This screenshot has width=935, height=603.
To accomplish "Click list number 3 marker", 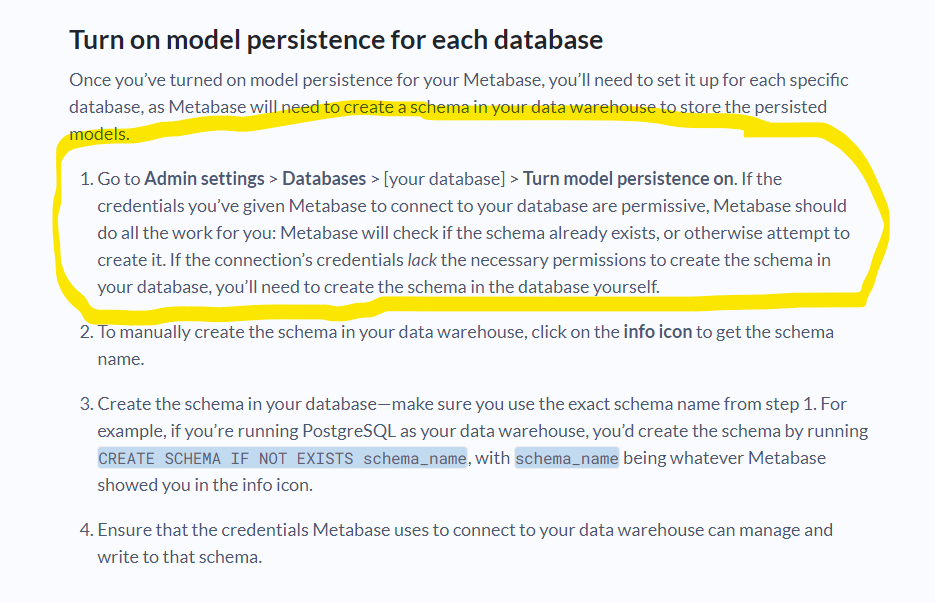I will (x=86, y=404).
